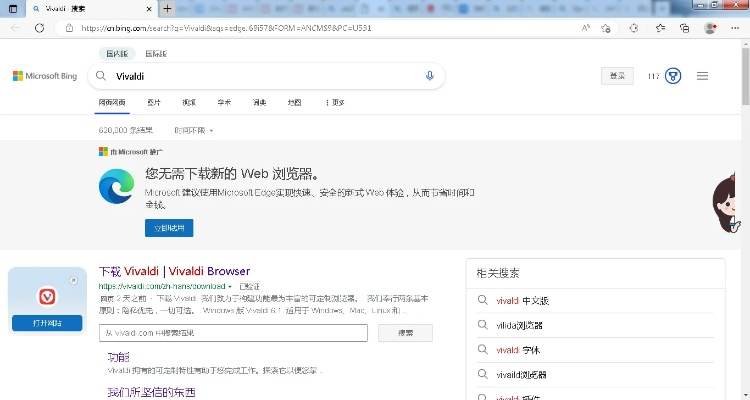Go back to previous page

[x=16, y=28]
